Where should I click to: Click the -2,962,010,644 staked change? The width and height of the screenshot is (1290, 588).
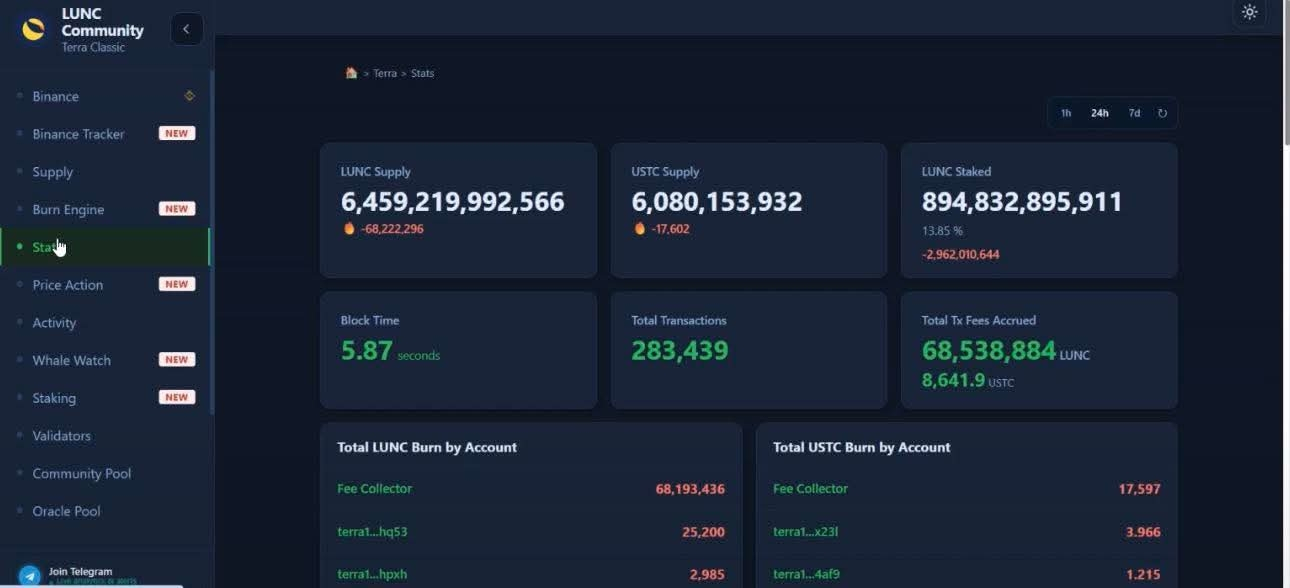pyautogui.click(x=960, y=255)
